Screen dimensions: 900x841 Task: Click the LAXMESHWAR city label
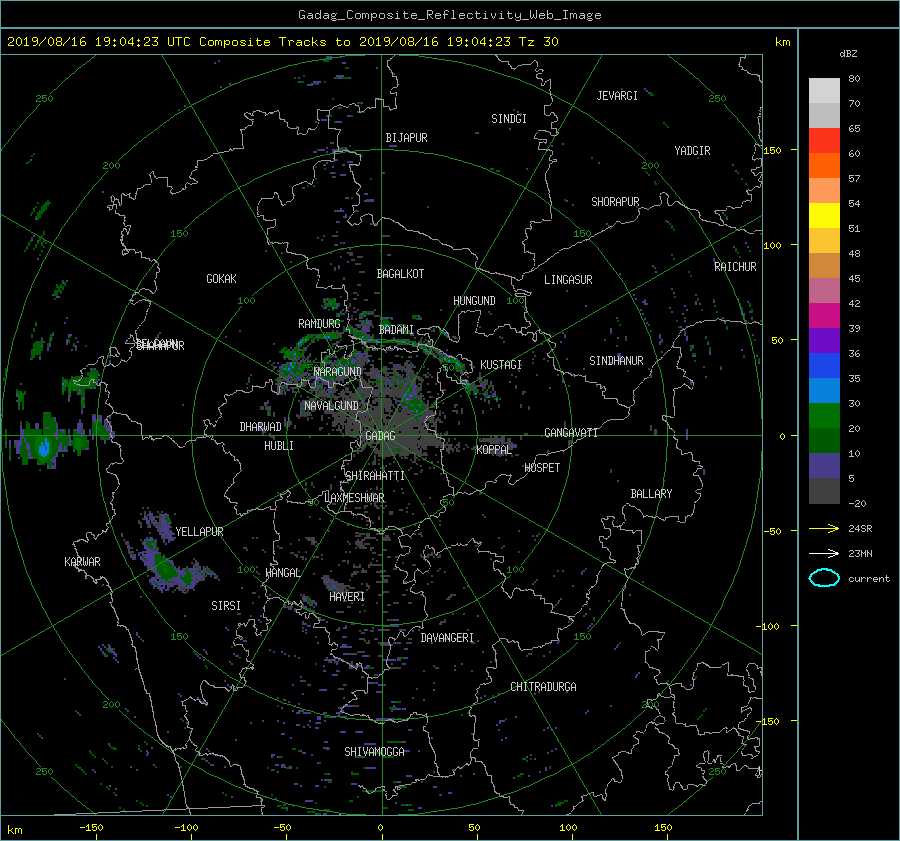(x=354, y=498)
